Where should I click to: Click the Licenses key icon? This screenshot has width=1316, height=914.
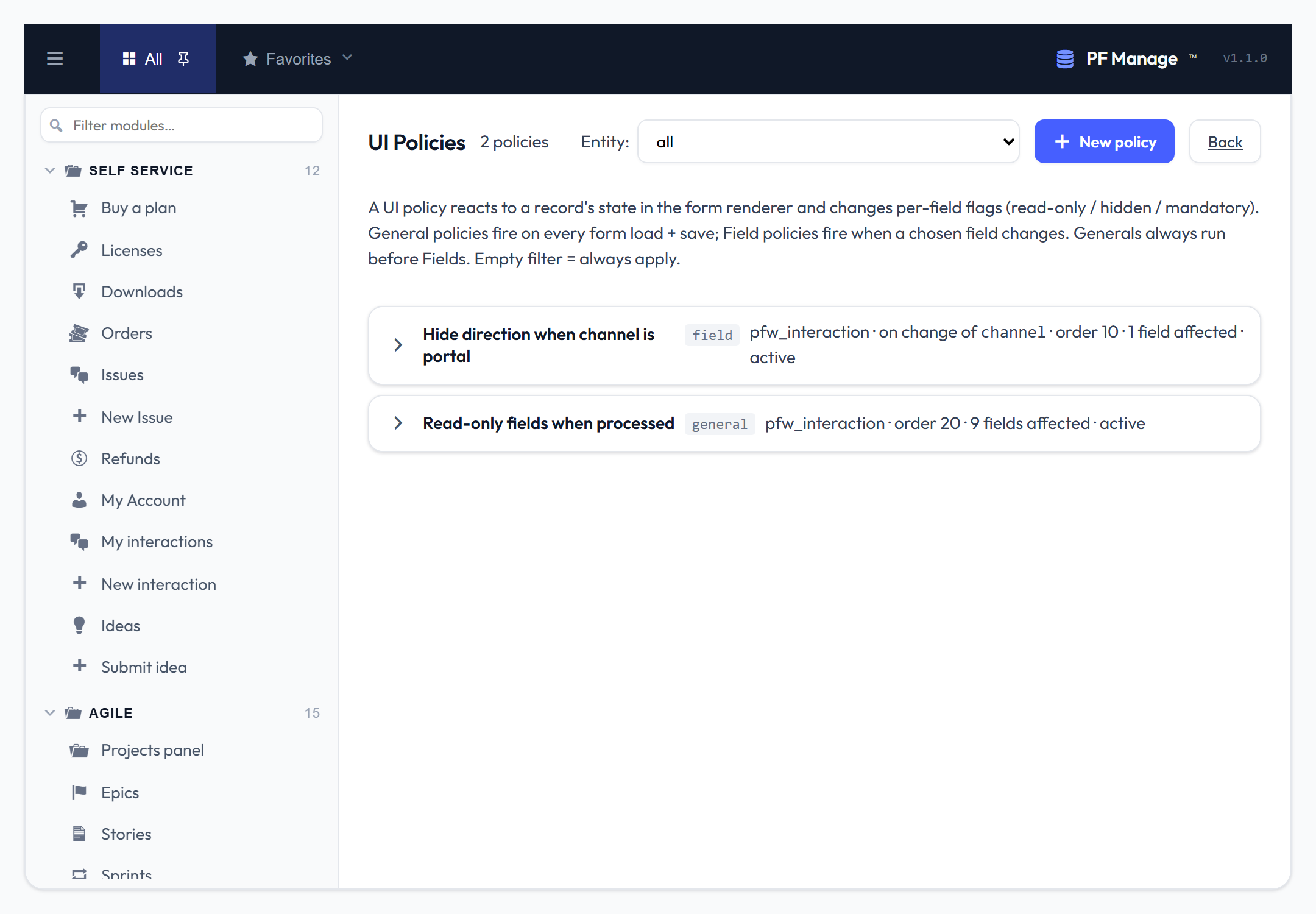click(x=79, y=250)
